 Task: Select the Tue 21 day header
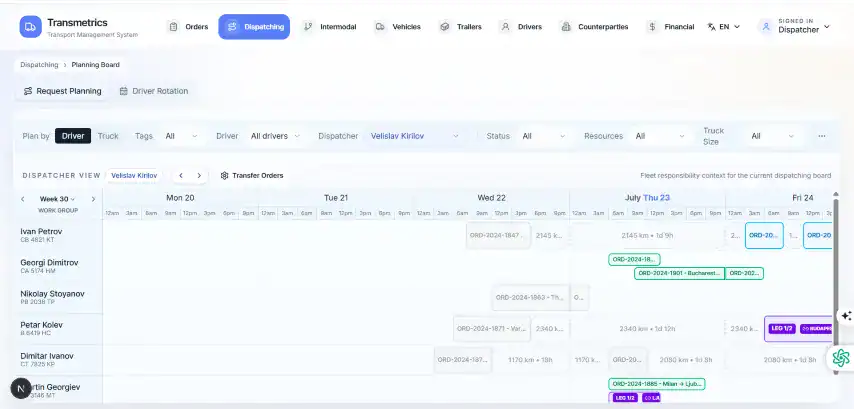tap(336, 198)
